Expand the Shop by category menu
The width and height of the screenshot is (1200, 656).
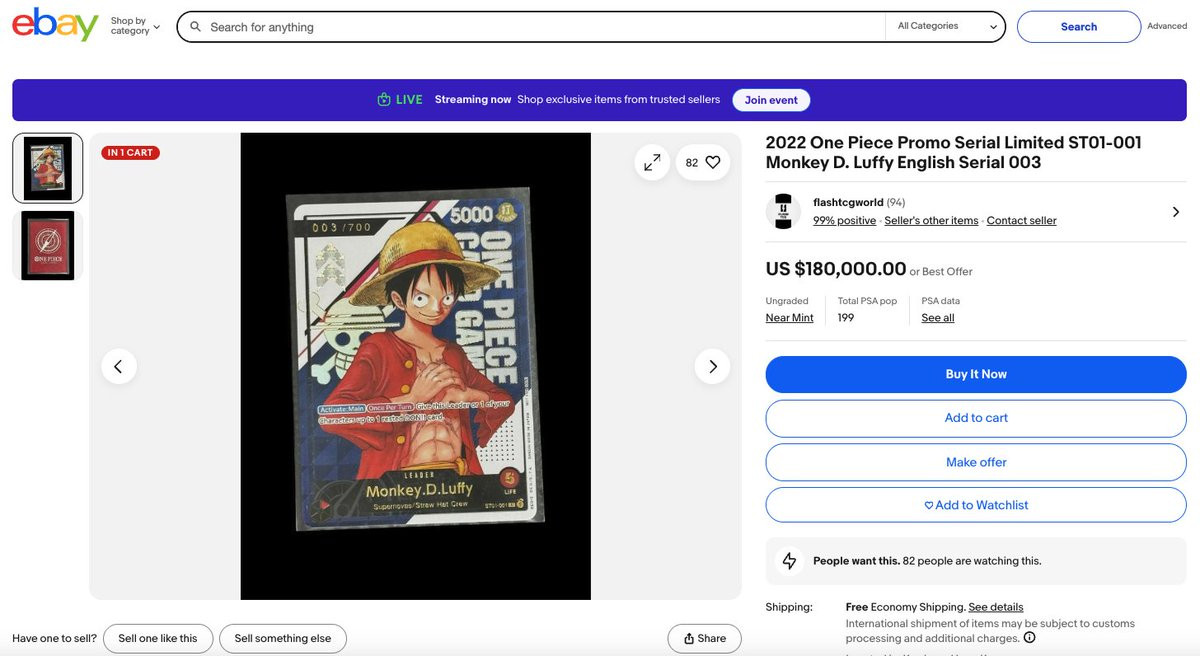[x=135, y=26]
